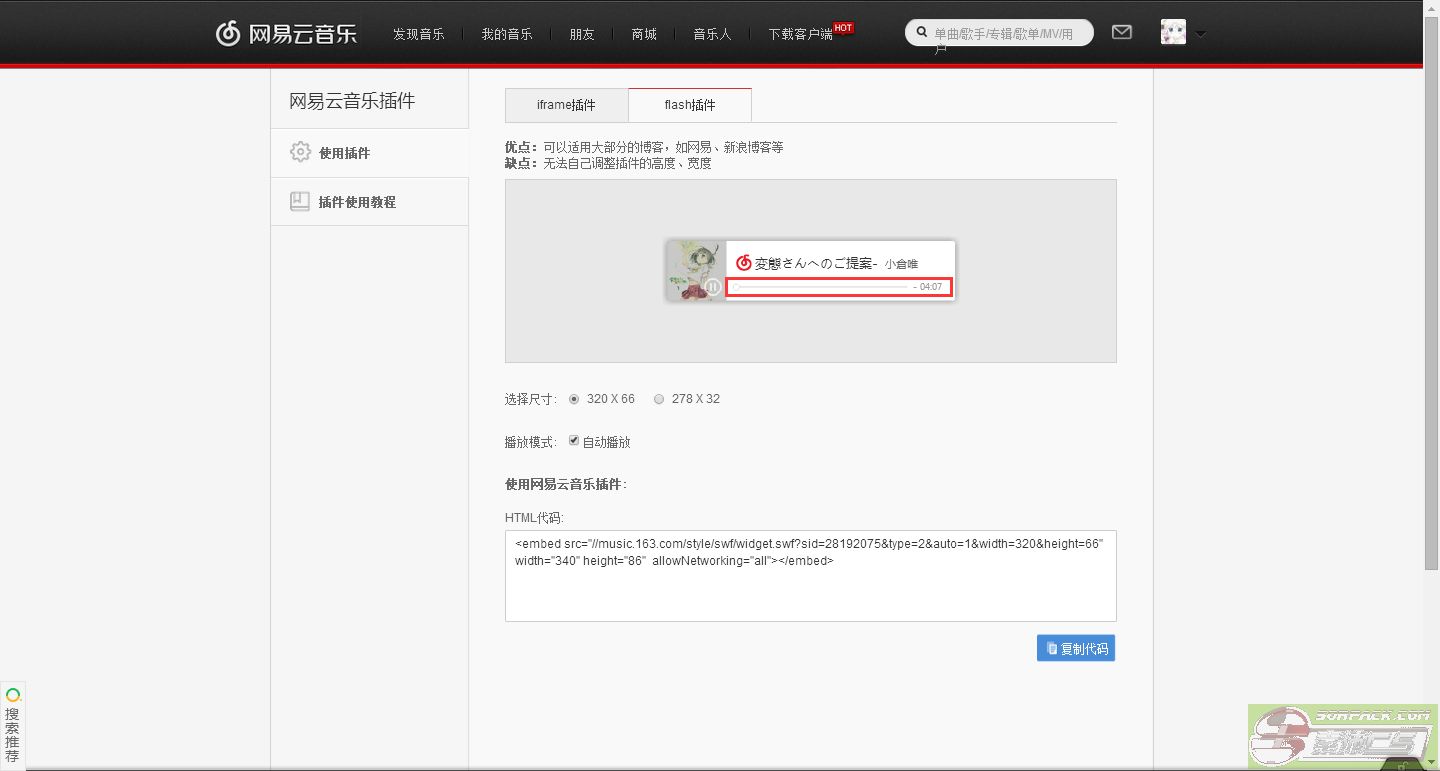
Task: Open 发现音乐 in top navigation
Action: pos(418,34)
